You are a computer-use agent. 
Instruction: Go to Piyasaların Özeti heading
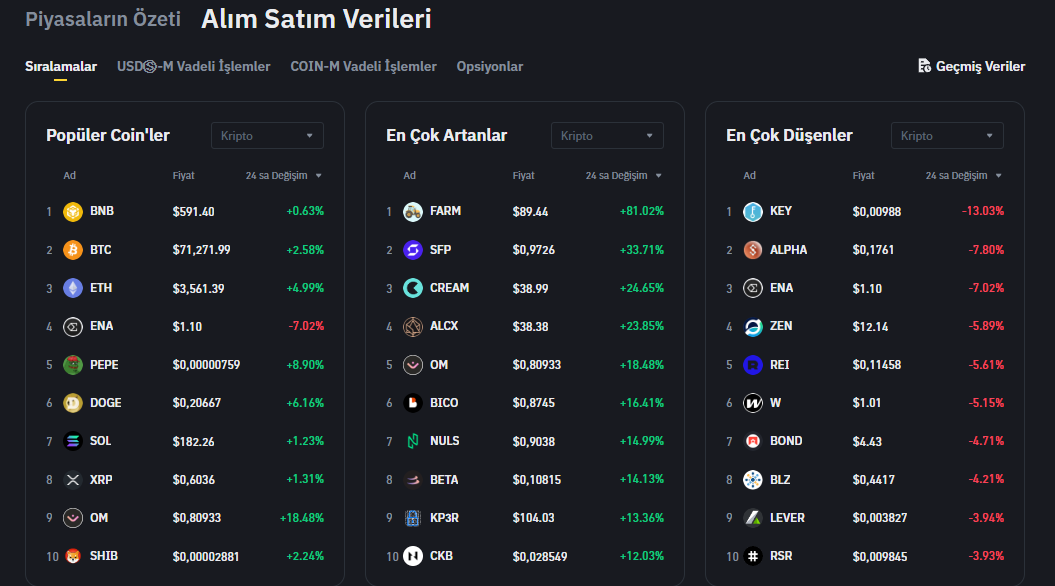(x=103, y=19)
